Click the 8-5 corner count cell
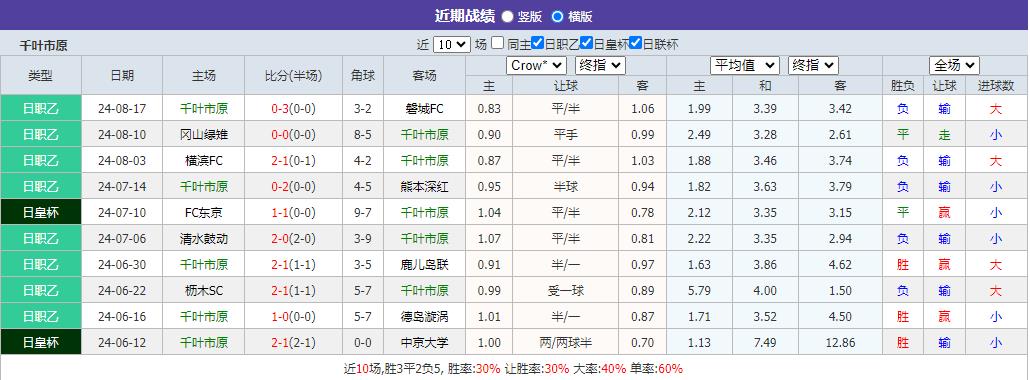This screenshot has width=1030, height=380. [363, 135]
